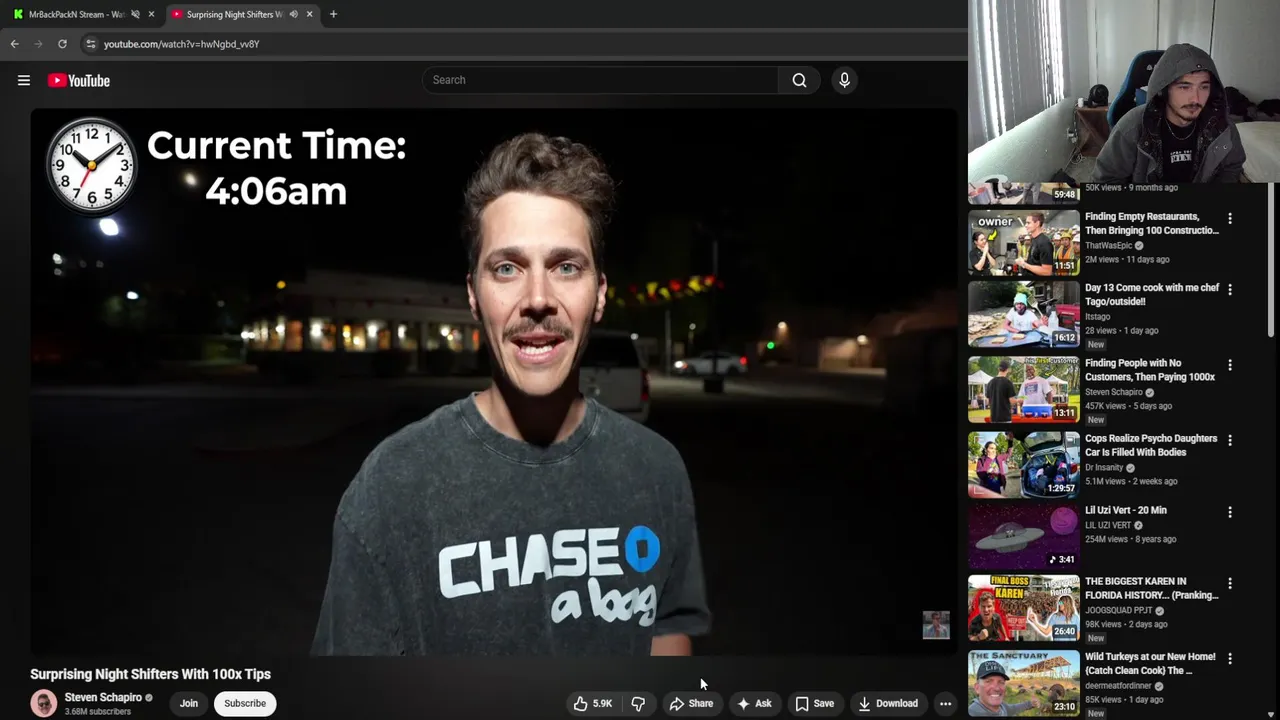Click the Join button
Image resolution: width=1280 pixels, height=720 pixels.
[x=189, y=703]
